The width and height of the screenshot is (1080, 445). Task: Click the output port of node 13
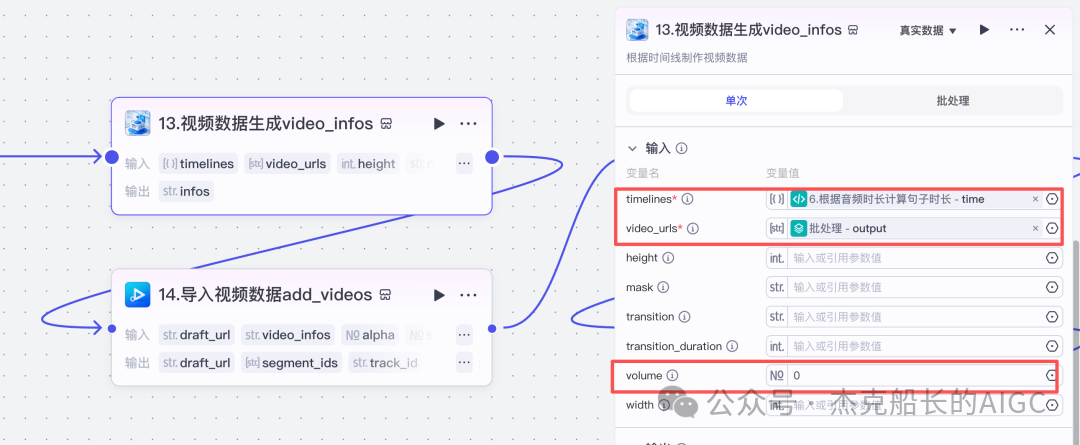click(x=492, y=157)
